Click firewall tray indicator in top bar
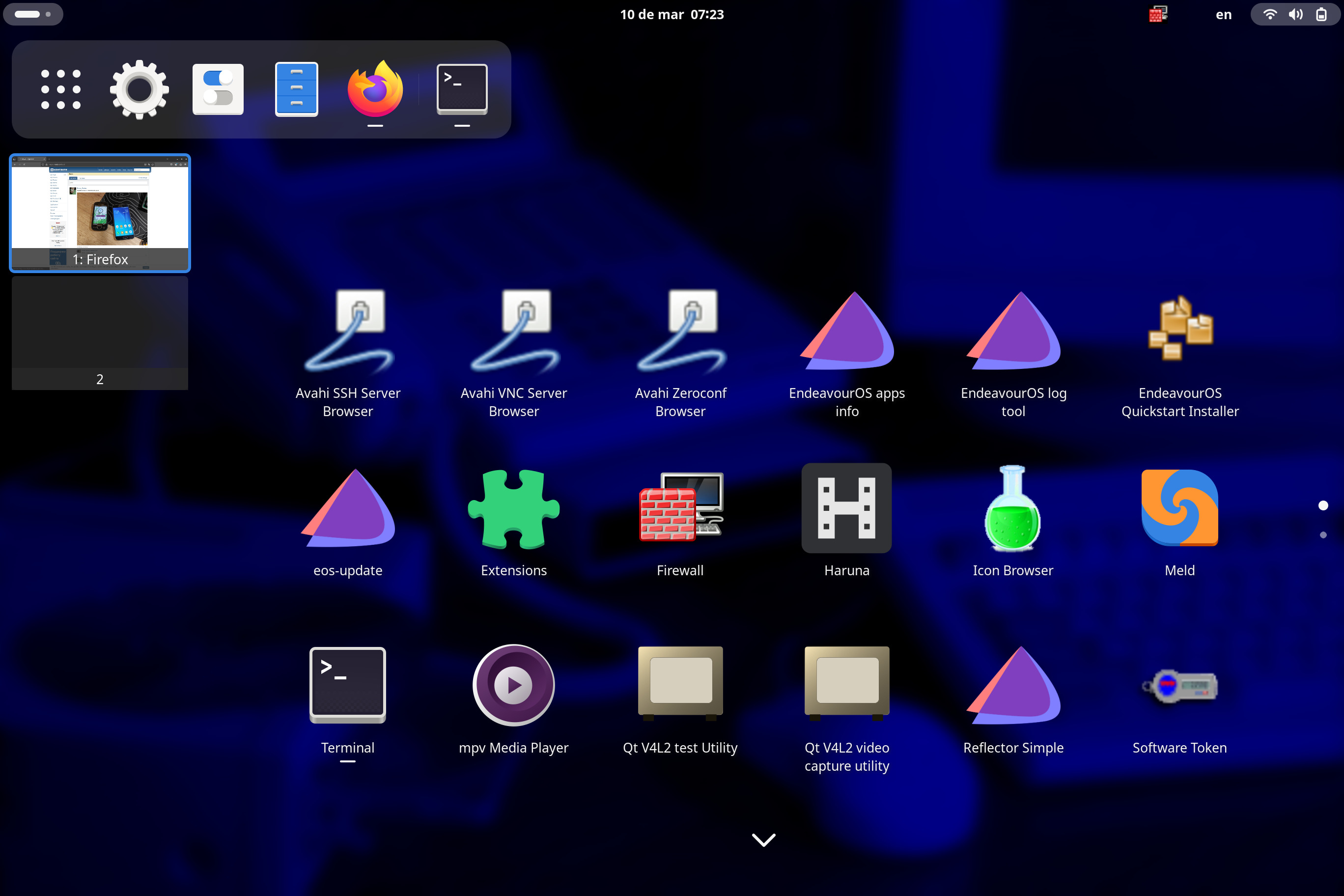1344x896 pixels. click(x=1158, y=14)
